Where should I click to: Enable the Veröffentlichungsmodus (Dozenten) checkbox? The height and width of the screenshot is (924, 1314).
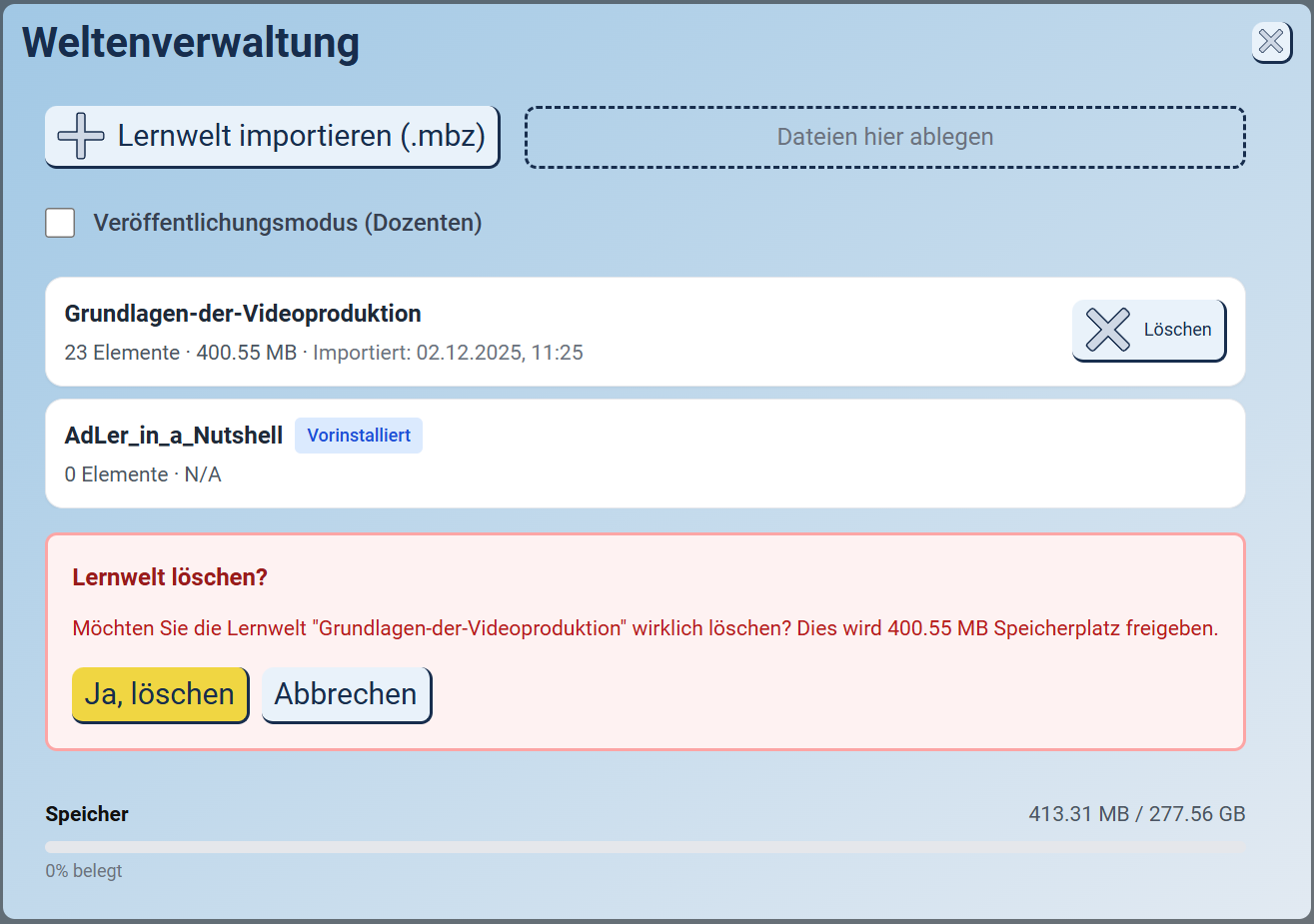(60, 223)
